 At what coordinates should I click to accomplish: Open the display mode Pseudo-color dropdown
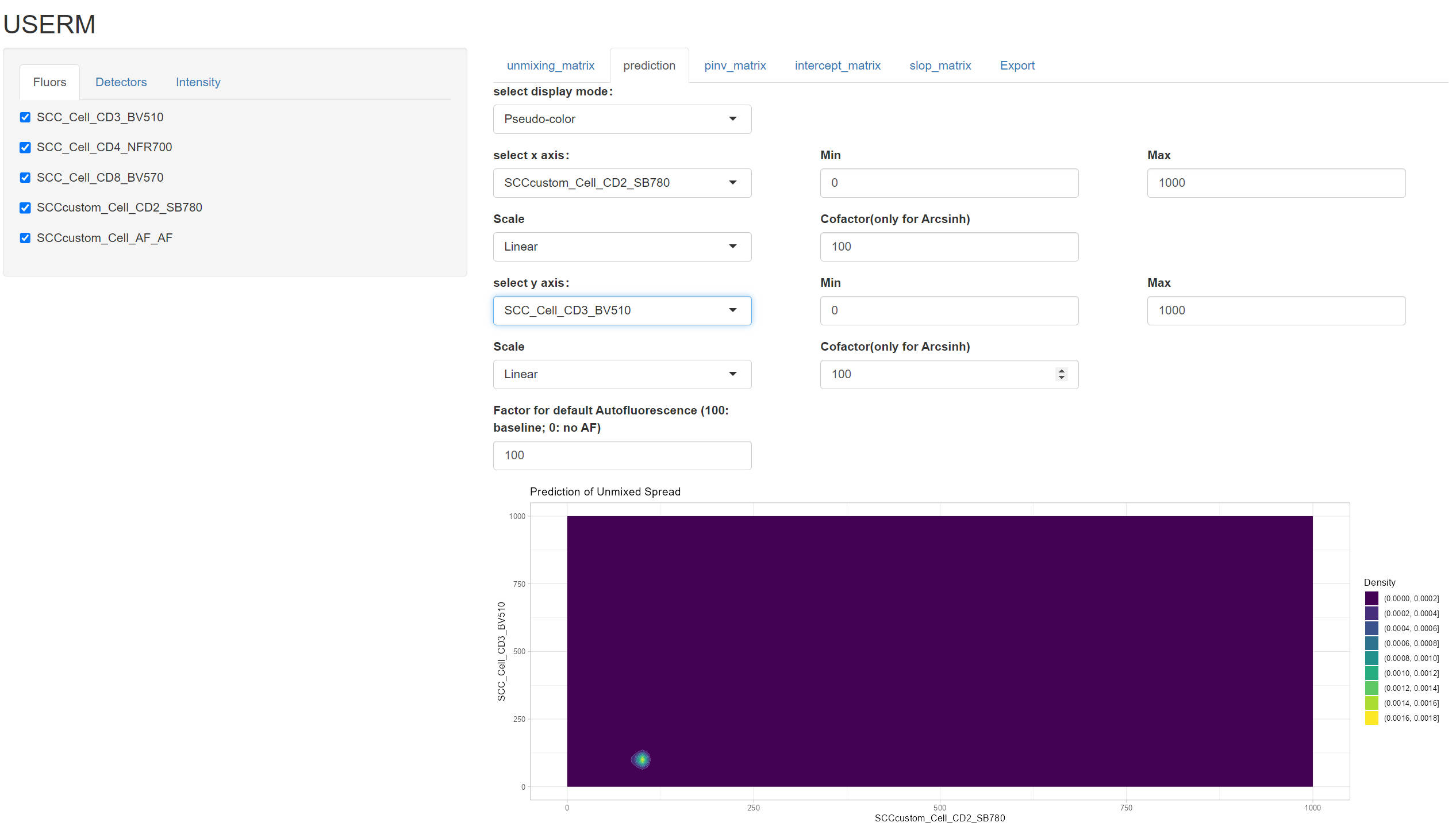point(621,119)
